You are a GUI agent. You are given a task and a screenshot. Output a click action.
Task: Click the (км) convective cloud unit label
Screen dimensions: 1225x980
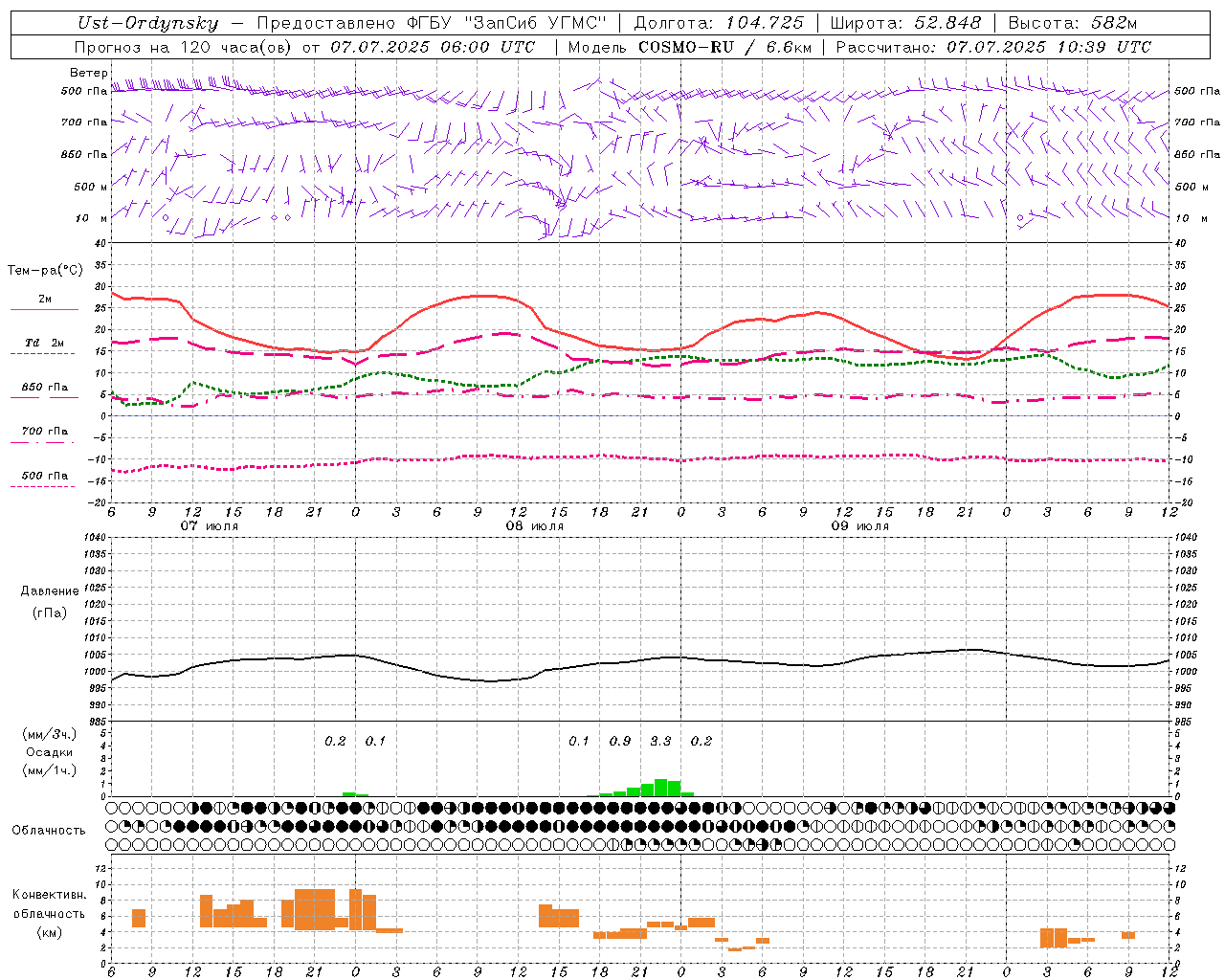coord(49,931)
